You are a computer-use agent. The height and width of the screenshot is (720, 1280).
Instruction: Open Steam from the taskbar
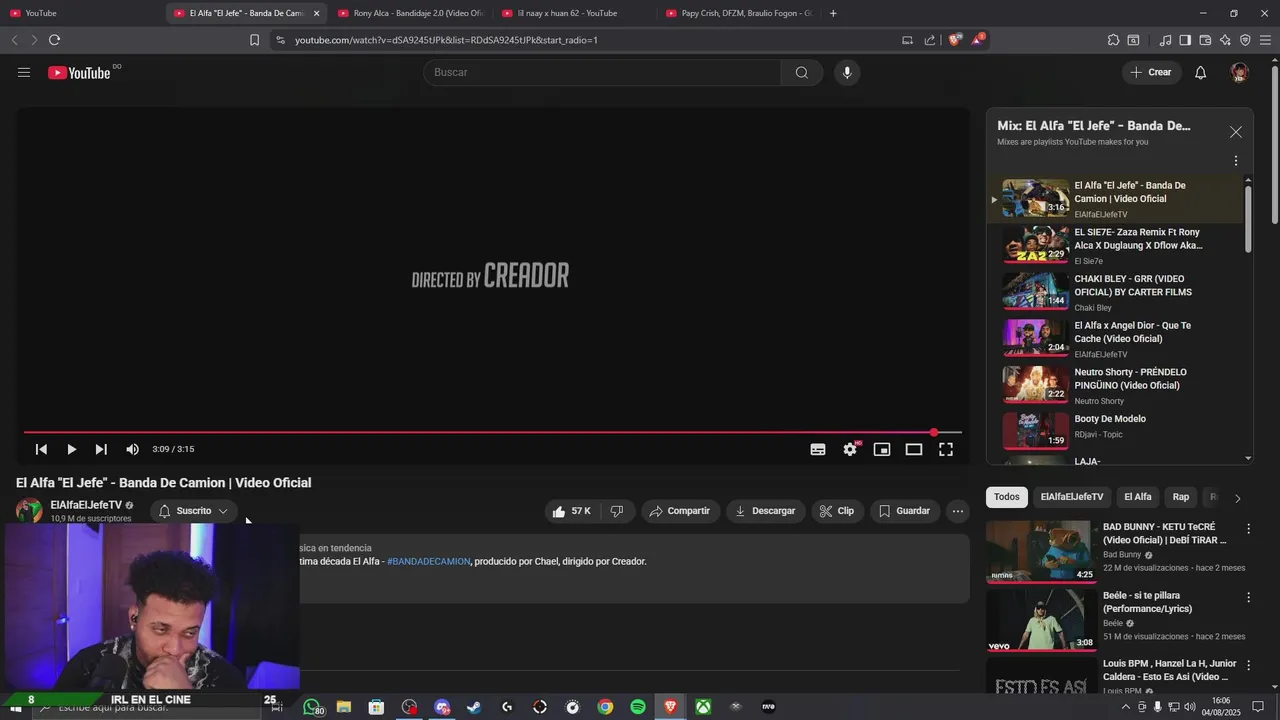[474, 707]
